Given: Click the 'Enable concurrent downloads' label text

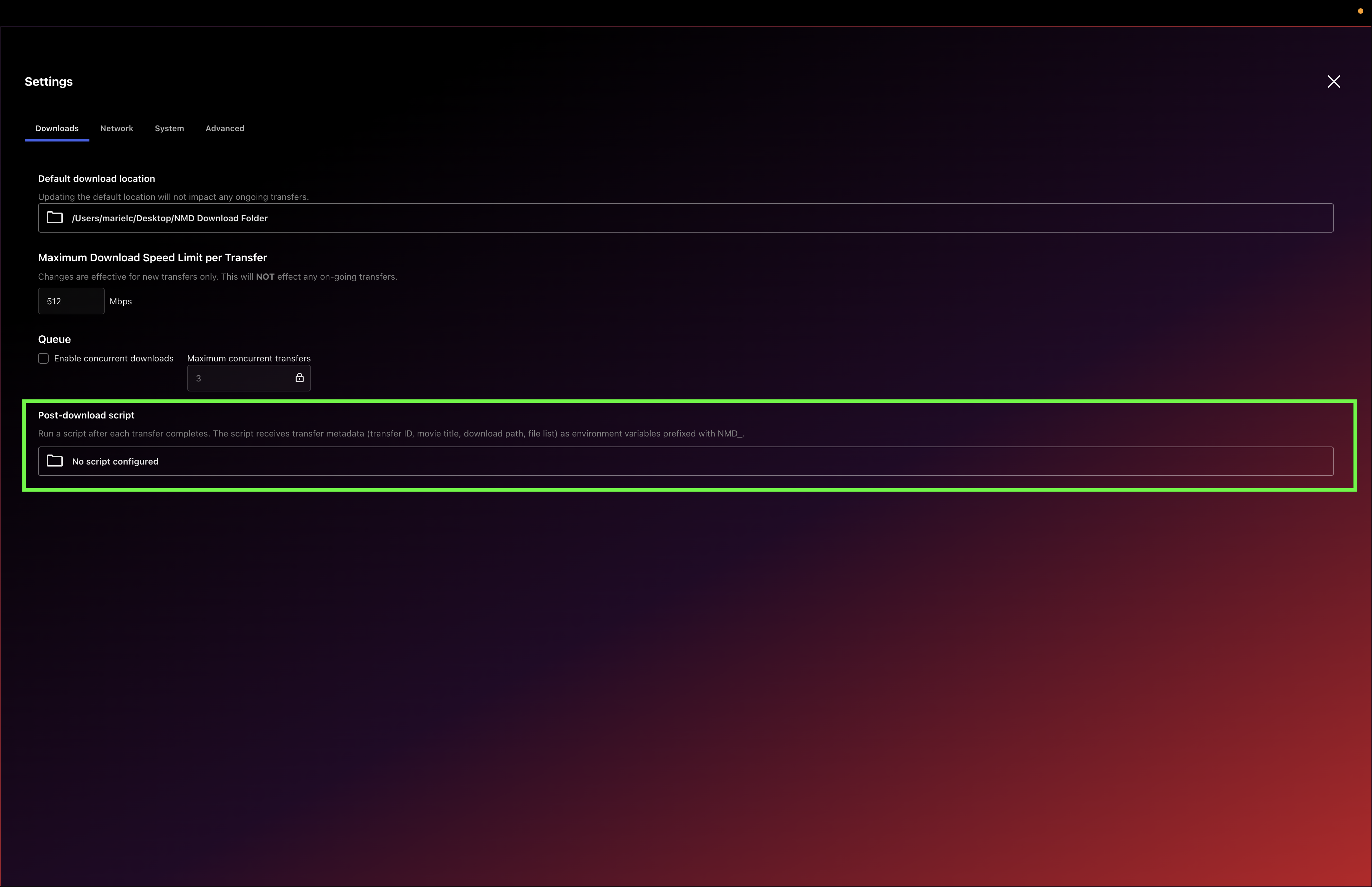Looking at the screenshot, I should (x=113, y=358).
